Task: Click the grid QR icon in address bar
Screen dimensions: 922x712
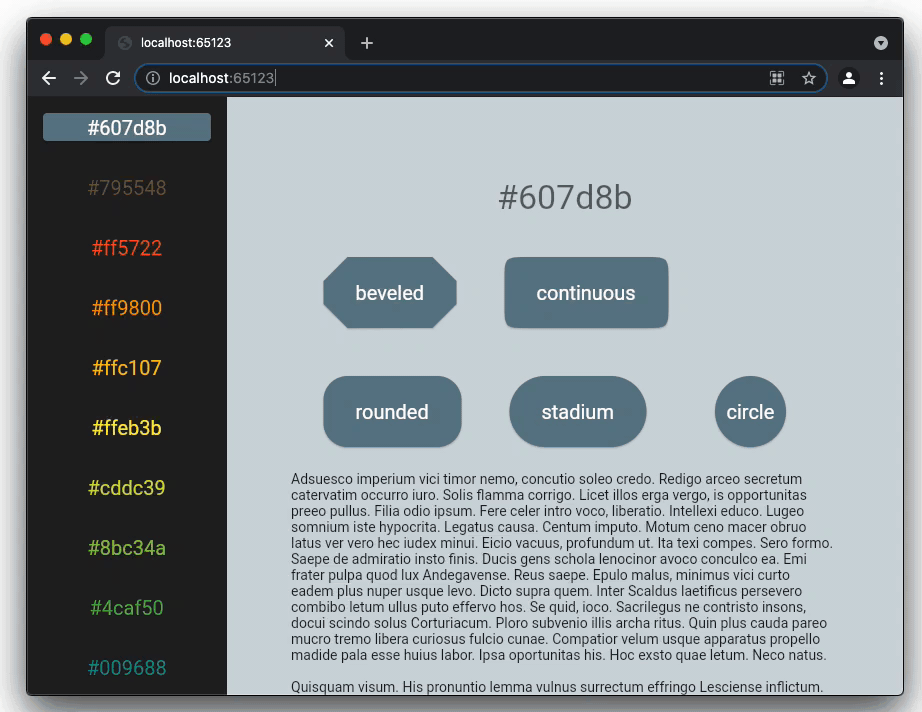Action: click(x=777, y=78)
